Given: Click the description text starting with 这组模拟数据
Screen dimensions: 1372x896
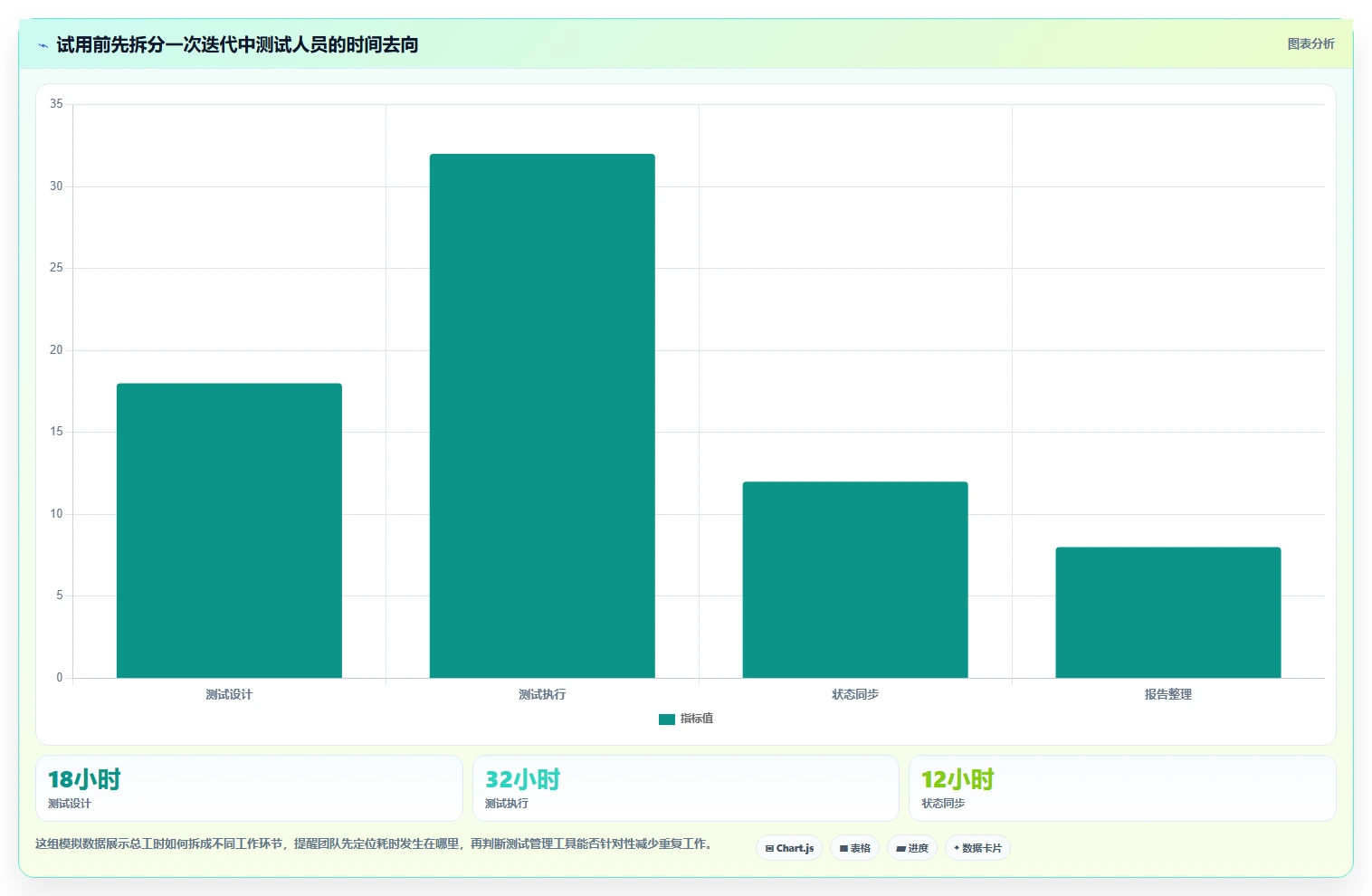Looking at the screenshot, I should pyautogui.click(x=374, y=844).
